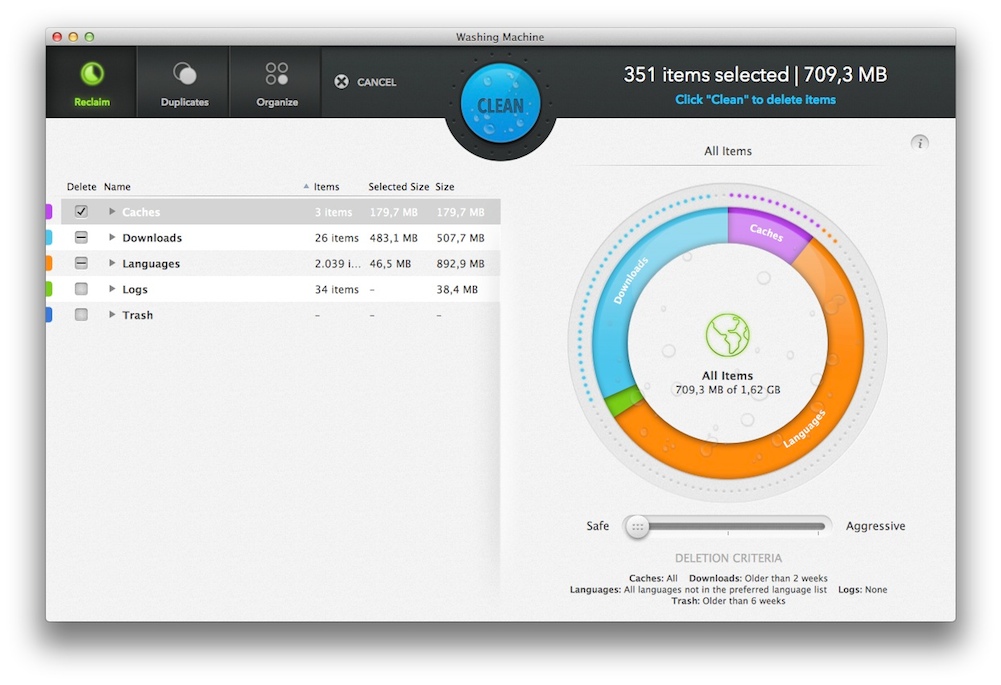This screenshot has height=685, width=1001.
Task: Click the '483,1 MB' selected size cell
Action: point(393,237)
